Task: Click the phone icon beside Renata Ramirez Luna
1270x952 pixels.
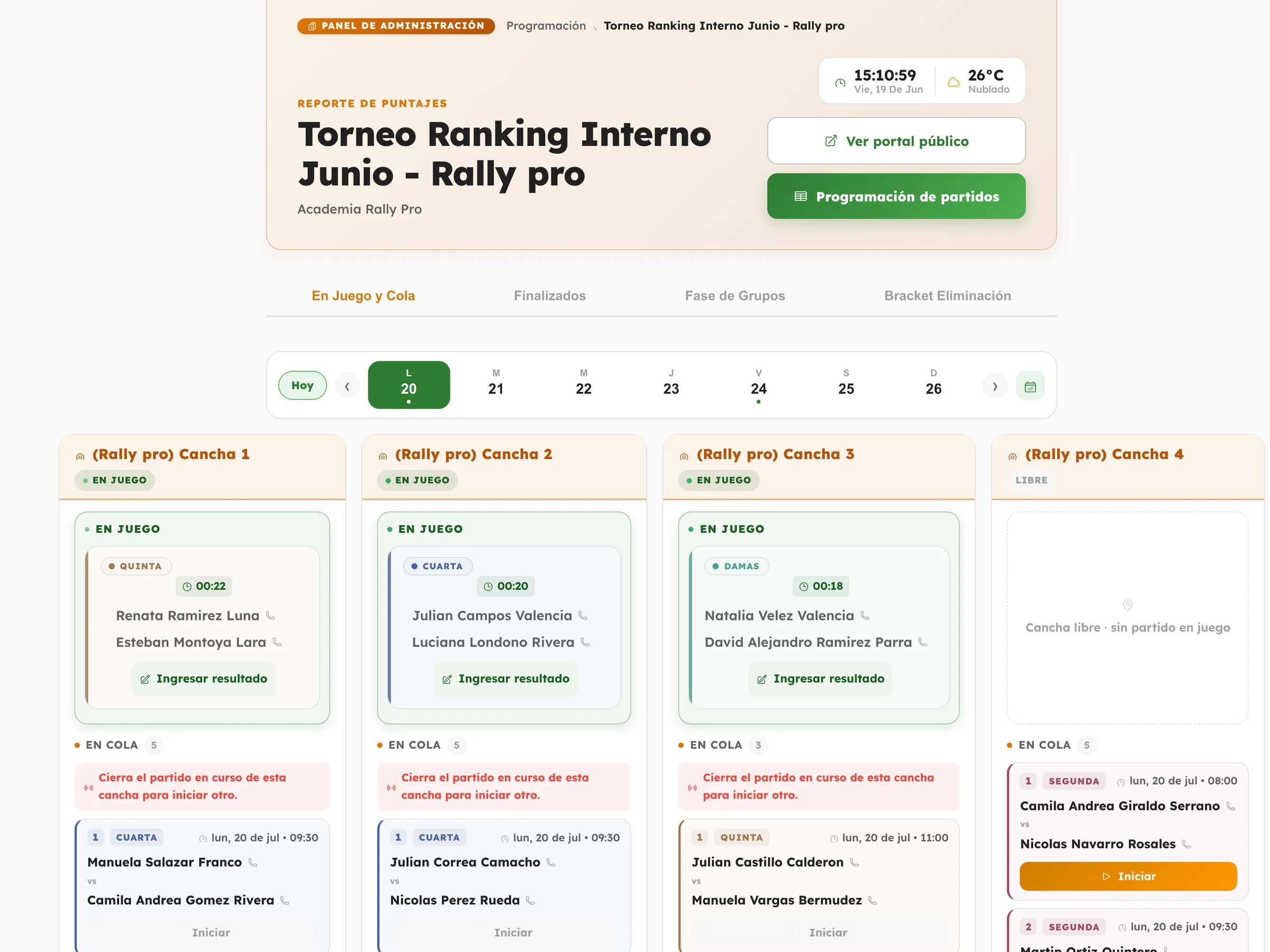Action: tap(270, 616)
